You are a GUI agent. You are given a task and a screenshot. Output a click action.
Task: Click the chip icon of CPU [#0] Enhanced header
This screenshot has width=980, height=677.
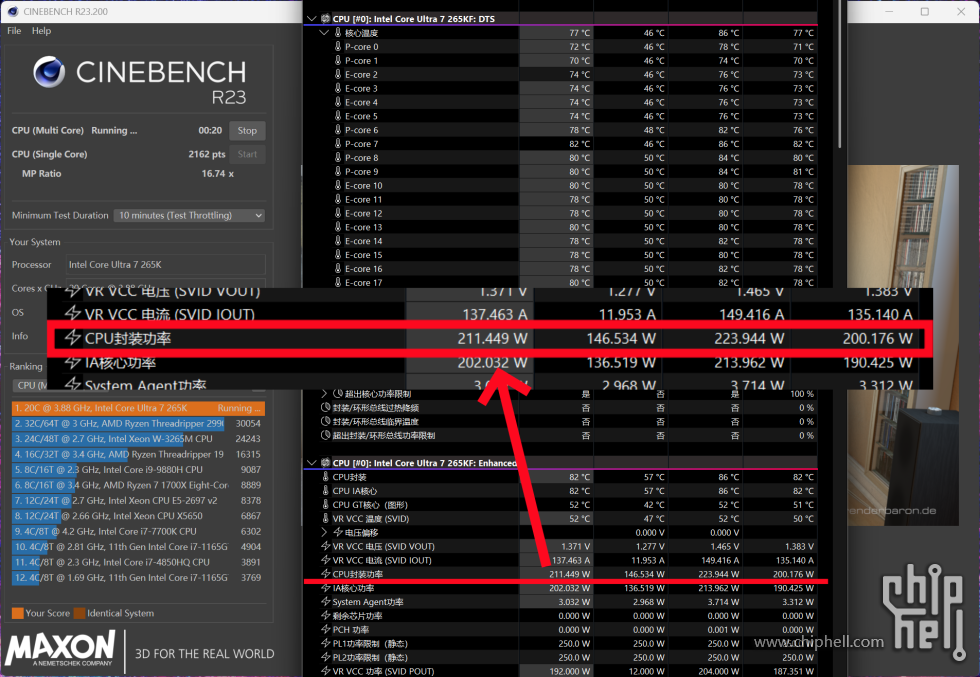[325, 463]
